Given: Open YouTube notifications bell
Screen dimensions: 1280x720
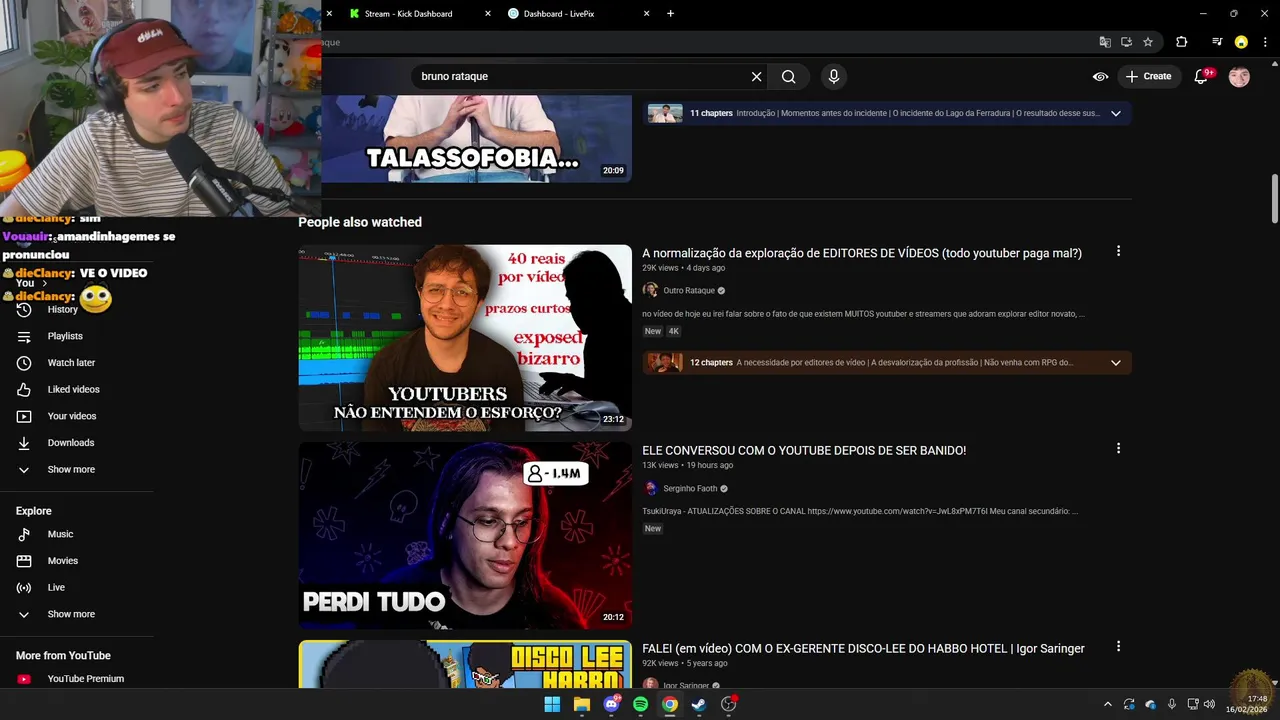Looking at the screenshot, I should [1202, 76].
